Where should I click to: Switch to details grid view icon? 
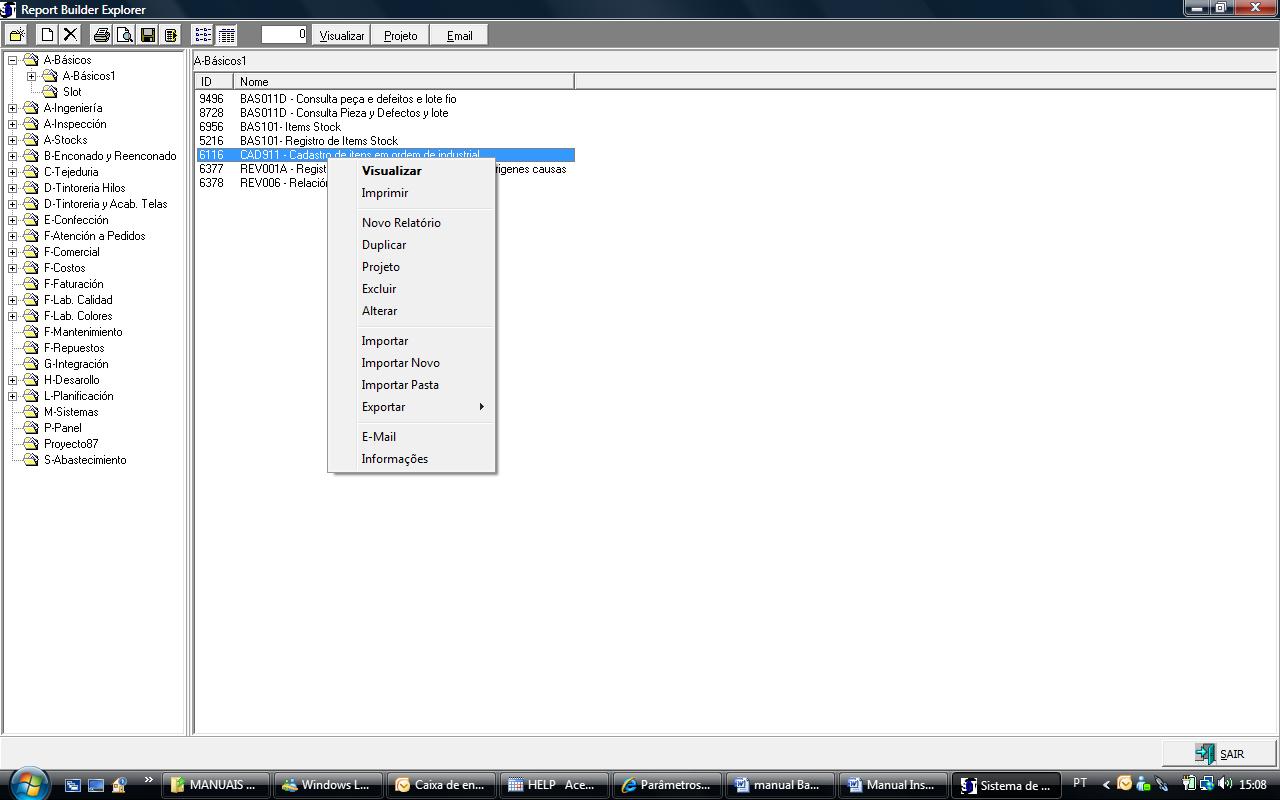pyautogui.click(x=227, y=35)
